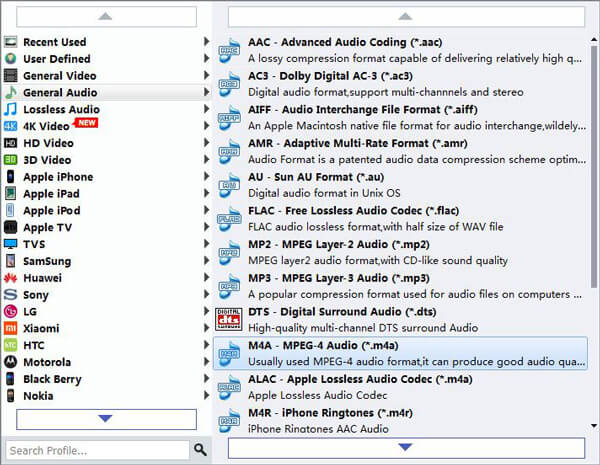Viewport: 600px width, 465px height.
Task: Click the General Video film icon
Action: pyautogui.click(x=11, y=75)
